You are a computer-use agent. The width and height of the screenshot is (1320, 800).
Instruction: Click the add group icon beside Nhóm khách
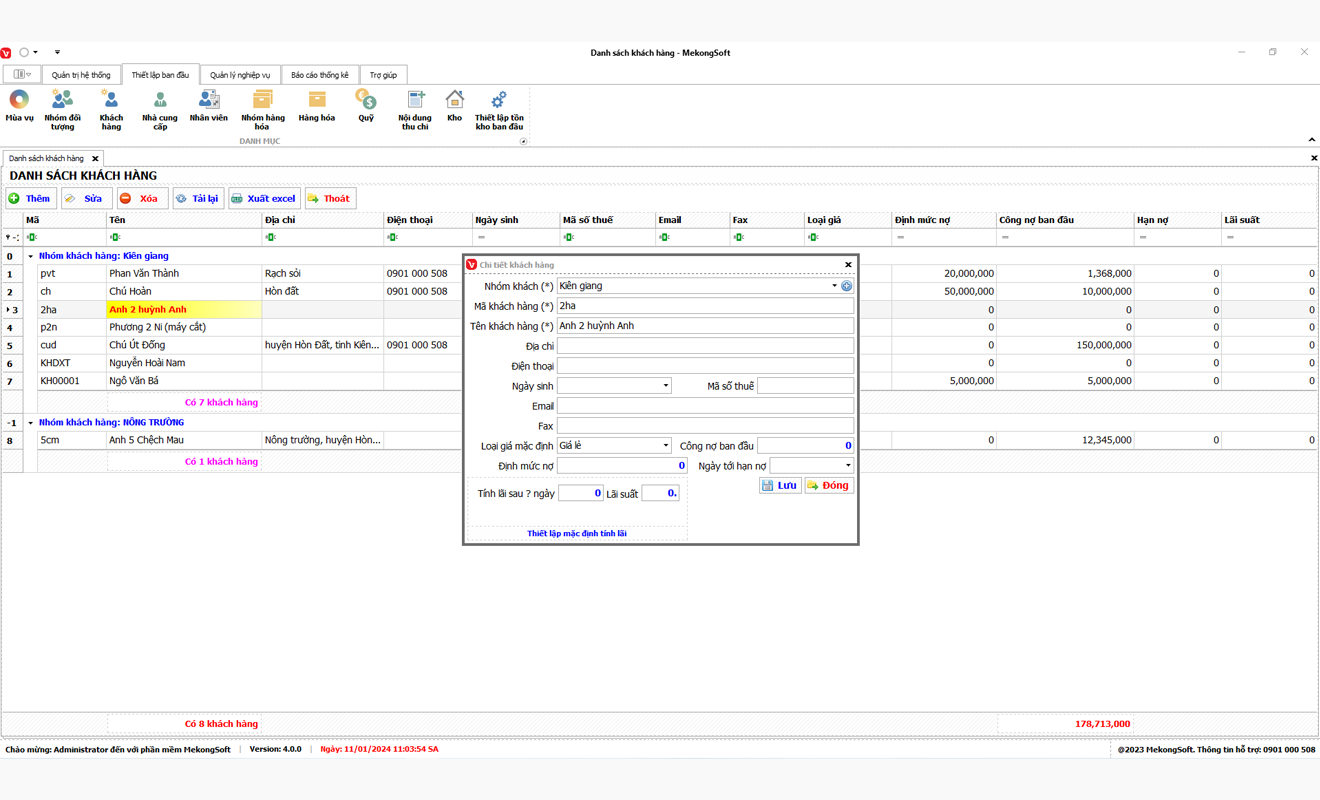pyautogui.click(x=847, y=286)
